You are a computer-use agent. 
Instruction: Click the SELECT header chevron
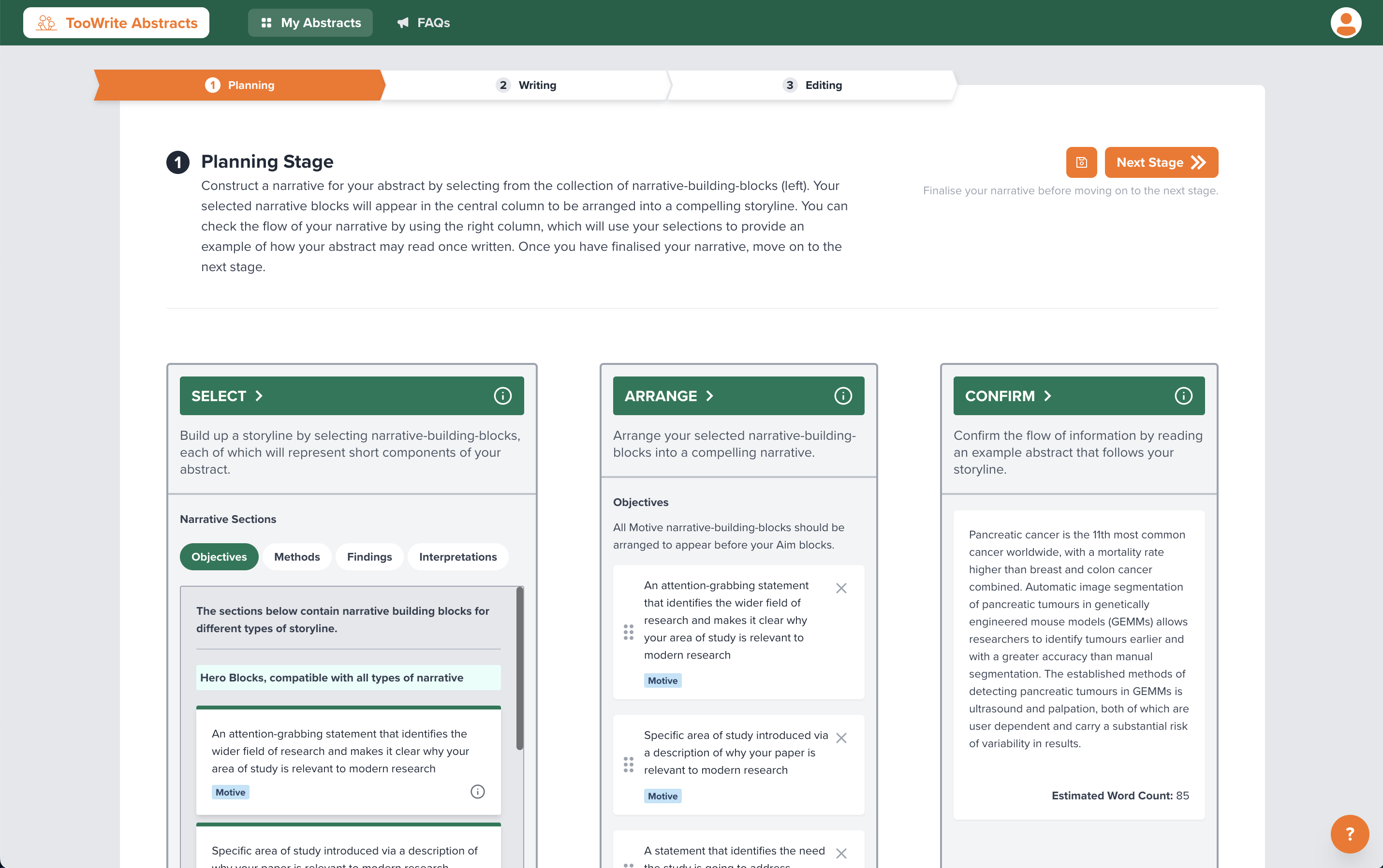click(x=259, y=396)
